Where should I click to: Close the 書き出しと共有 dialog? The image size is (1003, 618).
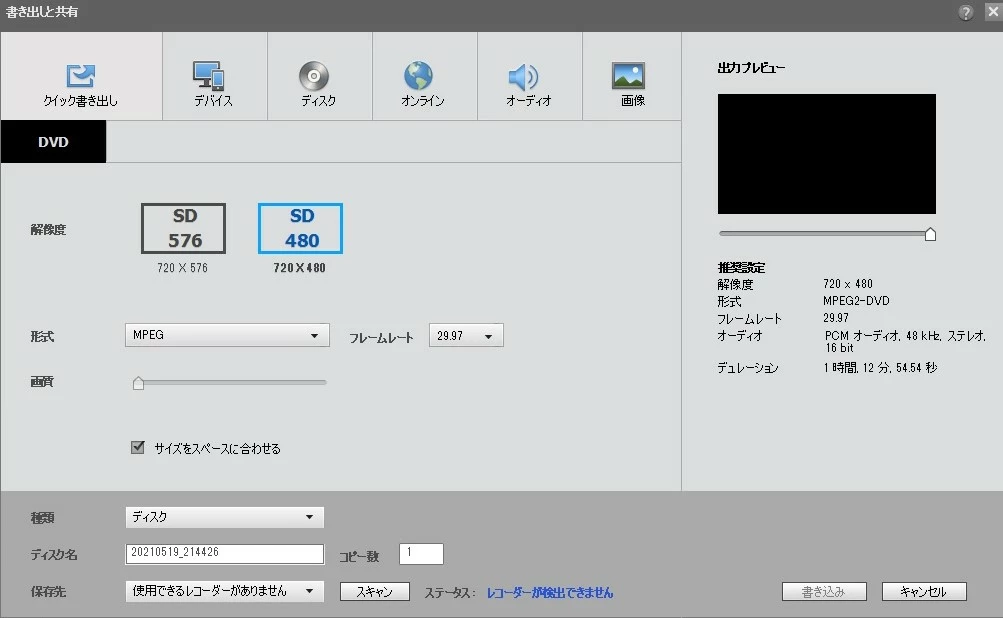[x=994, y=12]
